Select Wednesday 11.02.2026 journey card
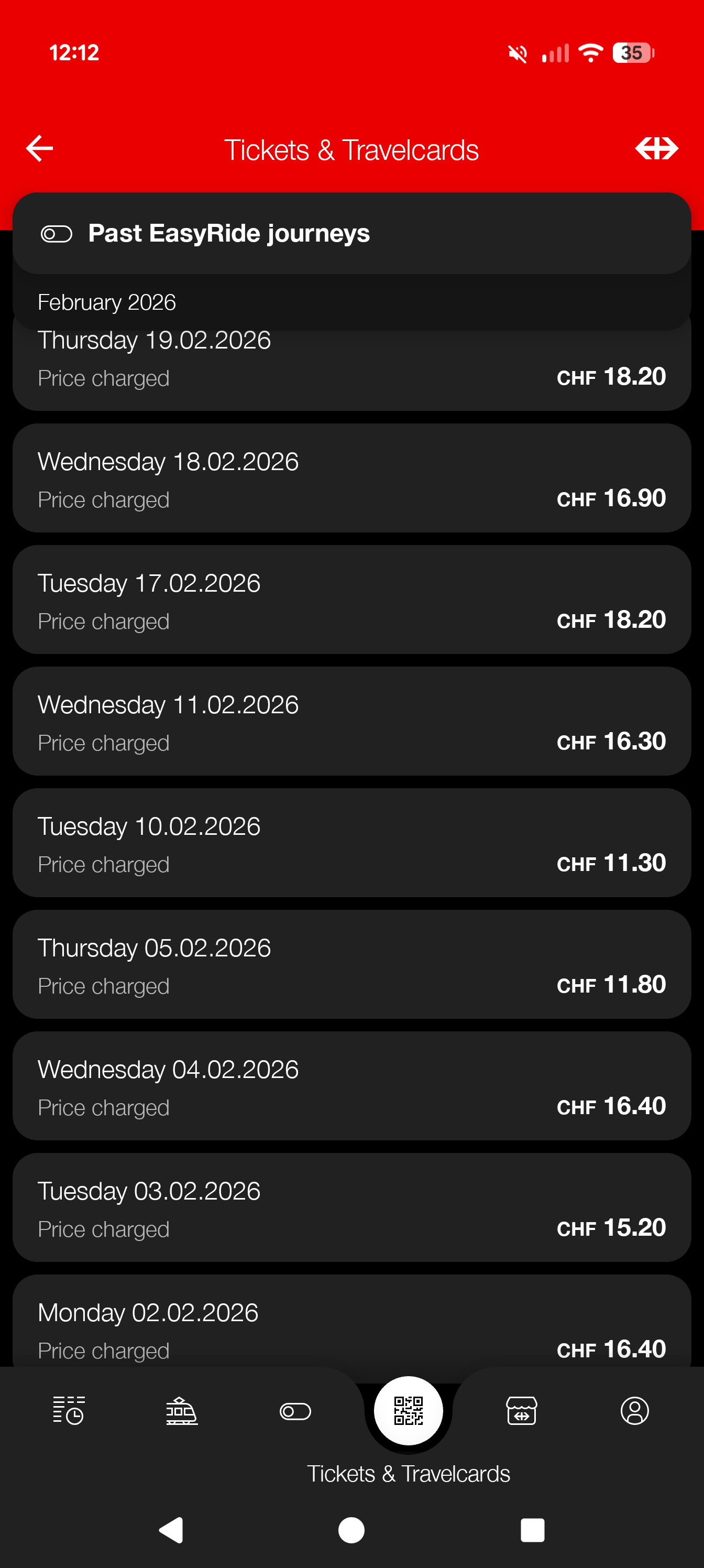 (x=351, y=721)
